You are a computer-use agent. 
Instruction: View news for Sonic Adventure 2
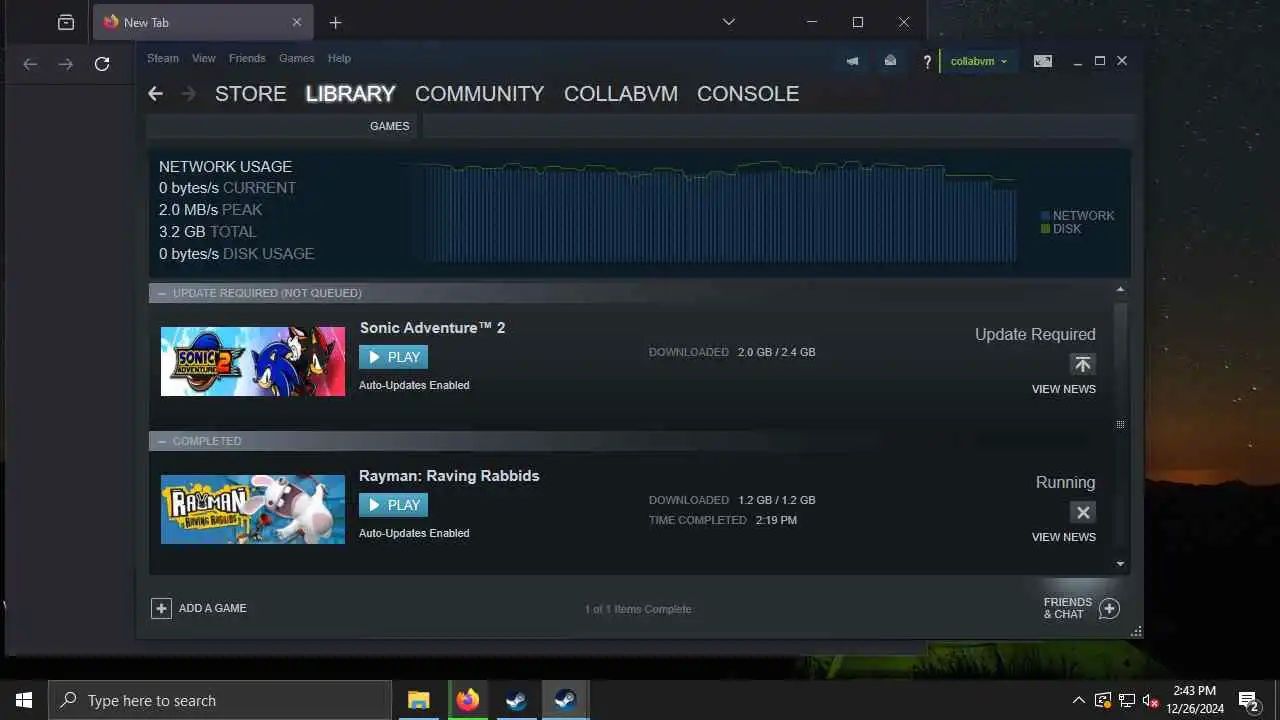point(1064,389)
